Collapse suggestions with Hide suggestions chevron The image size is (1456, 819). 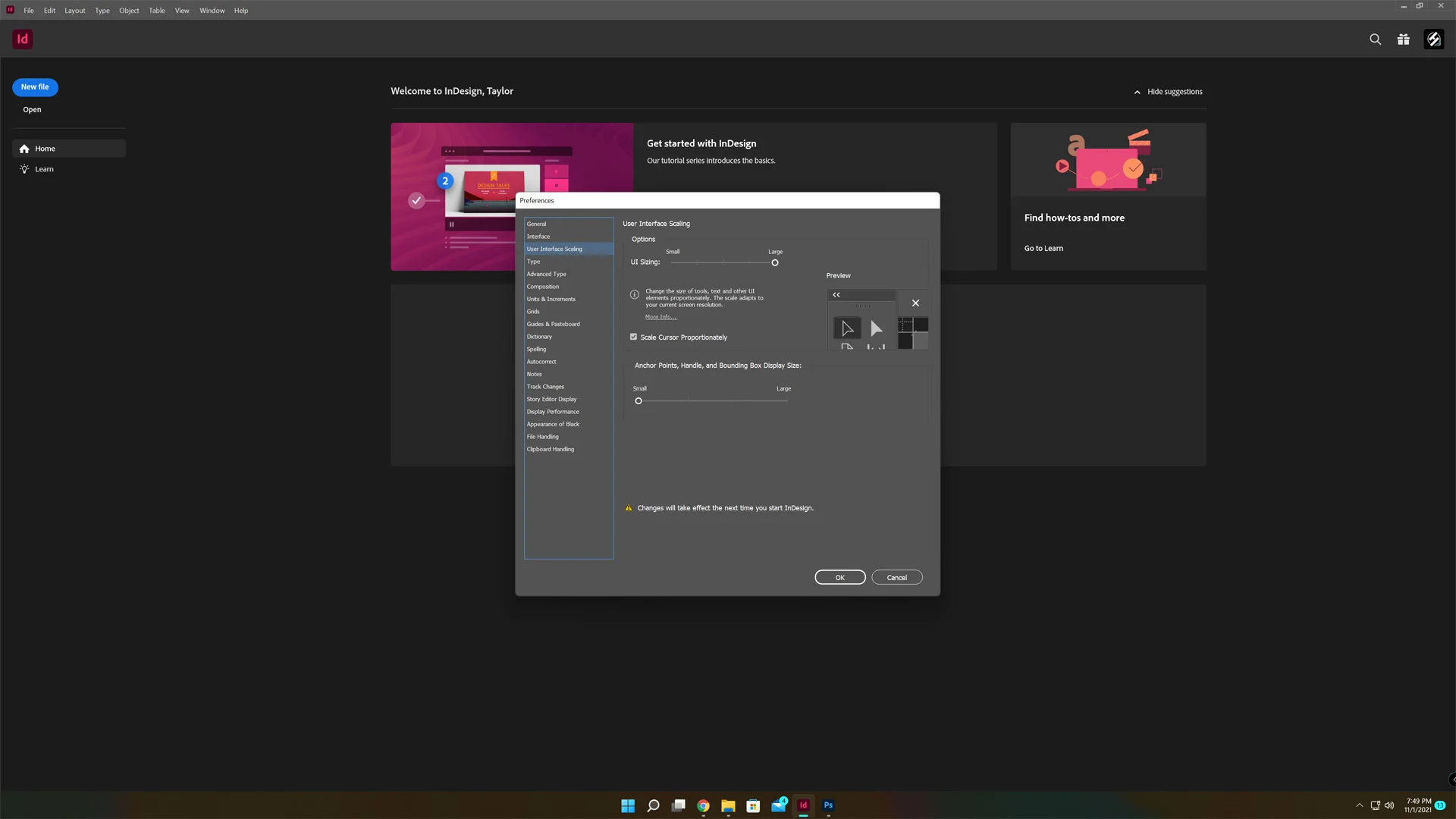tap(1137, 92)
